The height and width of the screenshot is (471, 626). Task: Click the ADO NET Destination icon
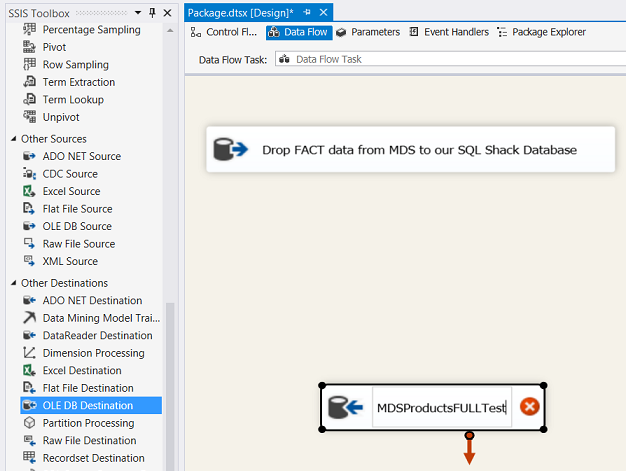(29, 300)
